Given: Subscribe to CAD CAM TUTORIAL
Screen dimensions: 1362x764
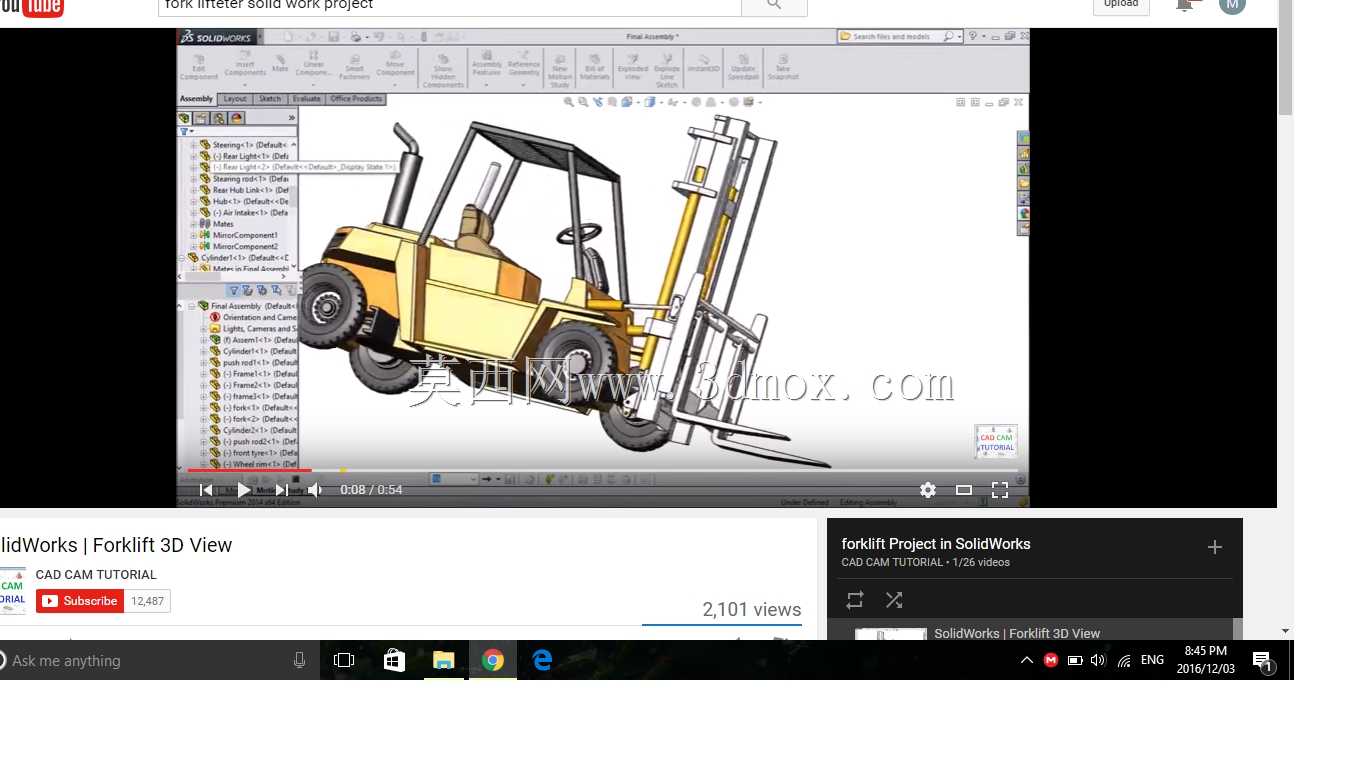Looking at the screenshot, I should pyautogui.click(x=80, y=601).
